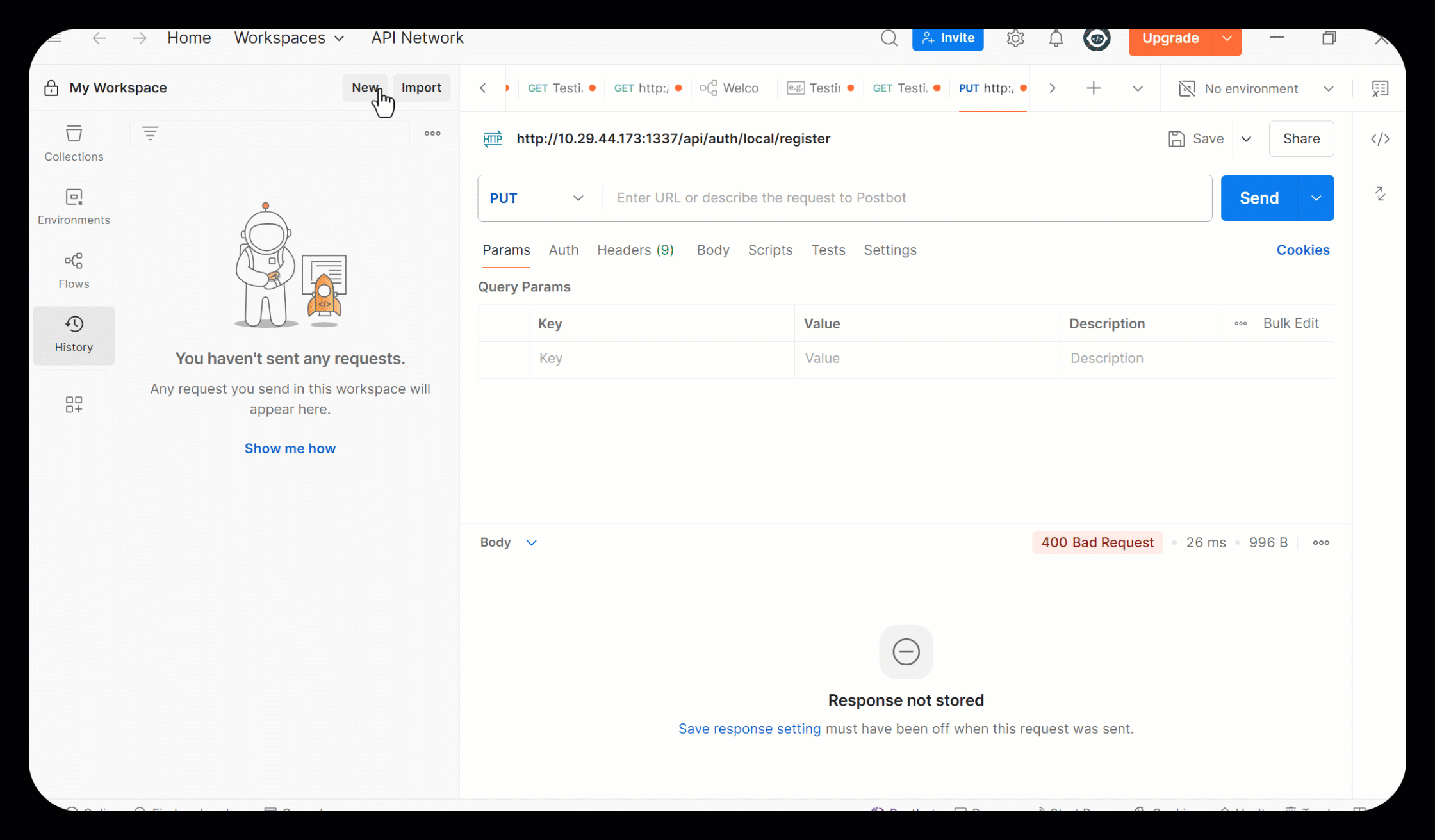Image resolution: width=1435 pixels, height=840 pixels.
Task: Go back with the left arrow in header
Action: [x=99, y=38]
